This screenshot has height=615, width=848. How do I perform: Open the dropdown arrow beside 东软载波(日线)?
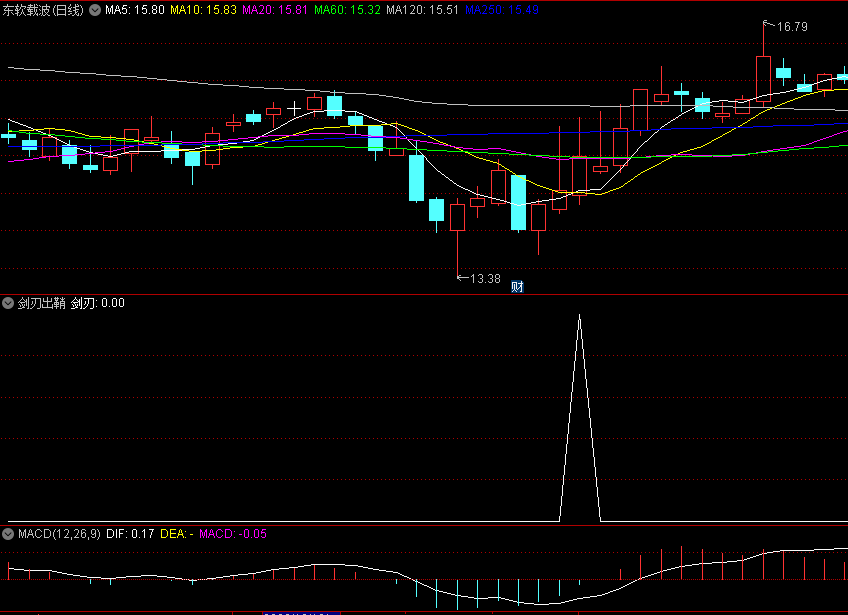click(95, 10)
